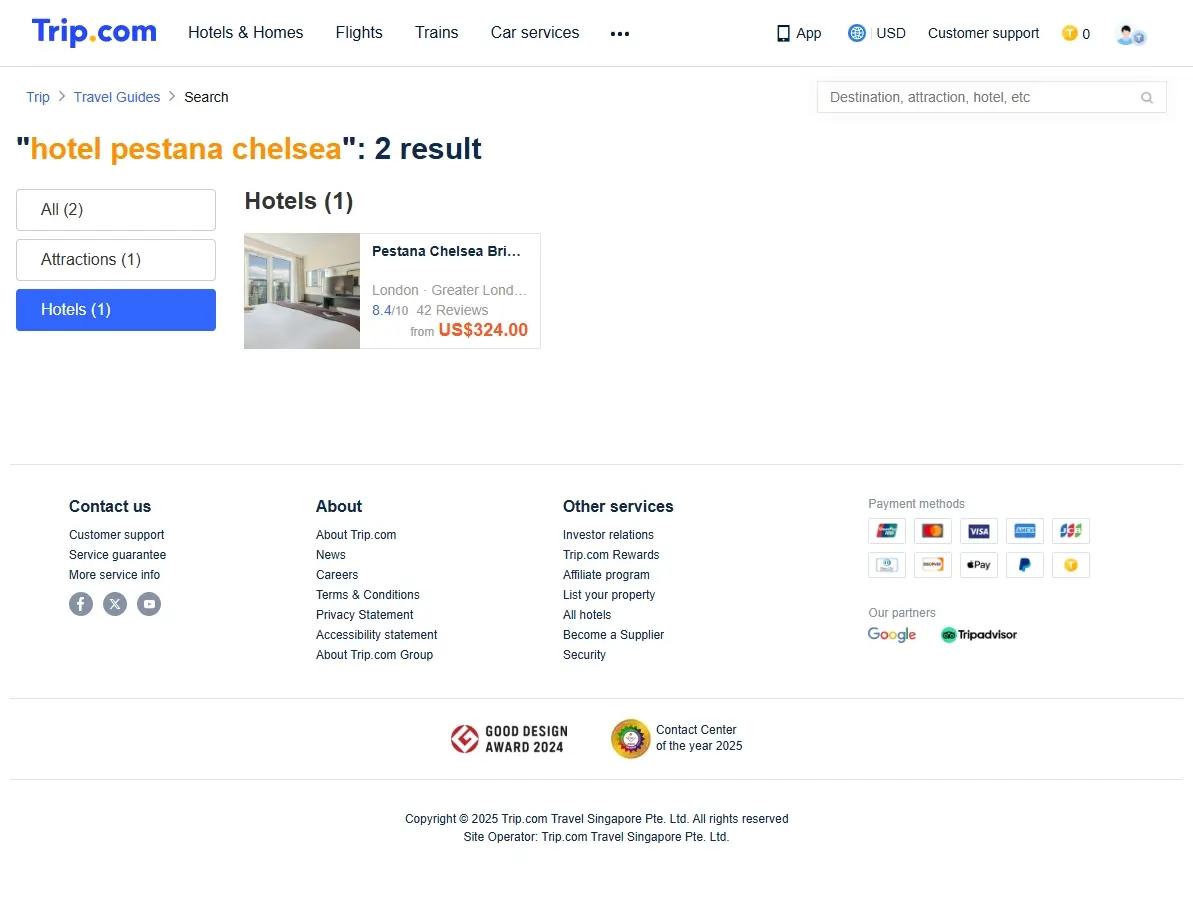The width and height of the screenshot is (1193, 921).
Task: Open the Facebook social icon
Action: (x=81, y=604)
